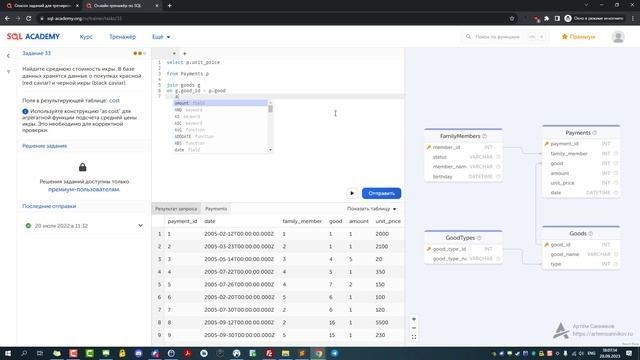Click key icon beside good_type_id
The image size is (640, 360).
pyautogui.click(x=429, y=249)
